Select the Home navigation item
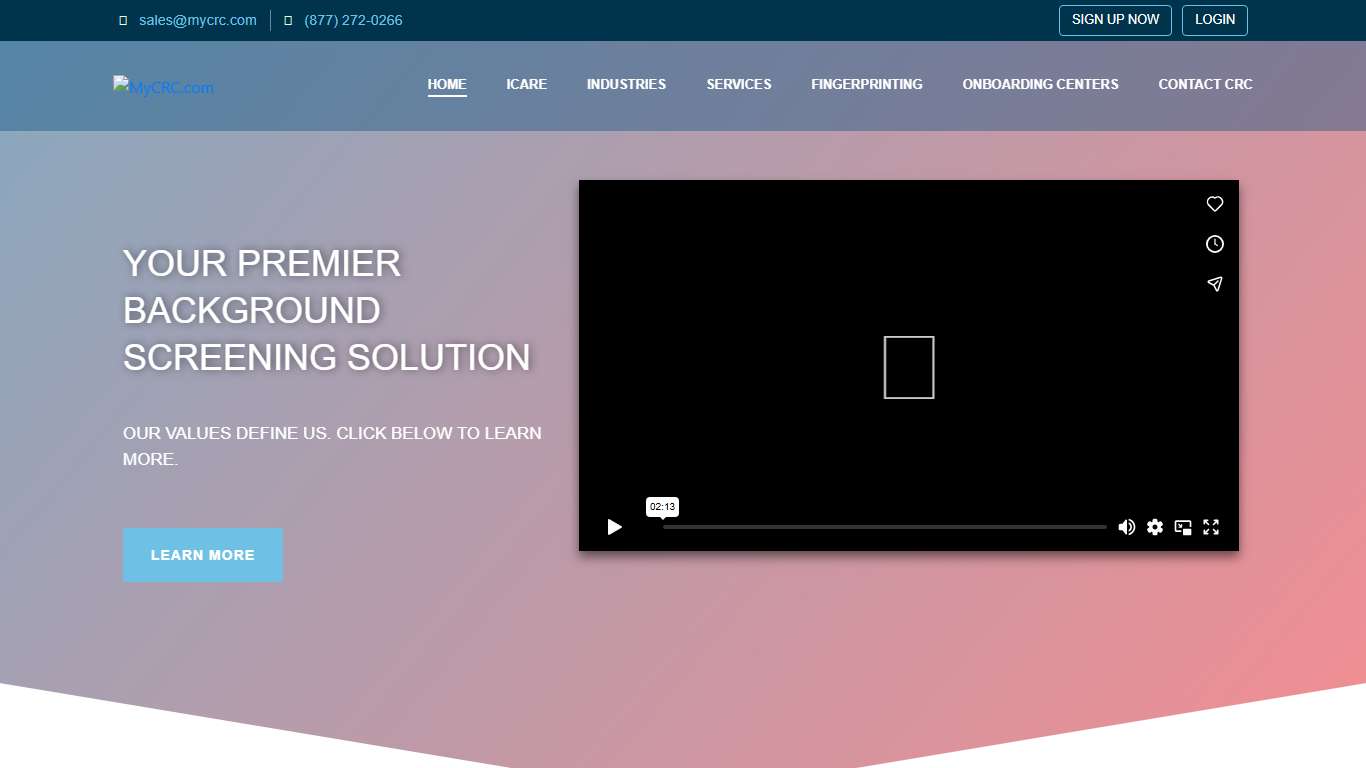 pyautogui.click(x=447, y=84)
